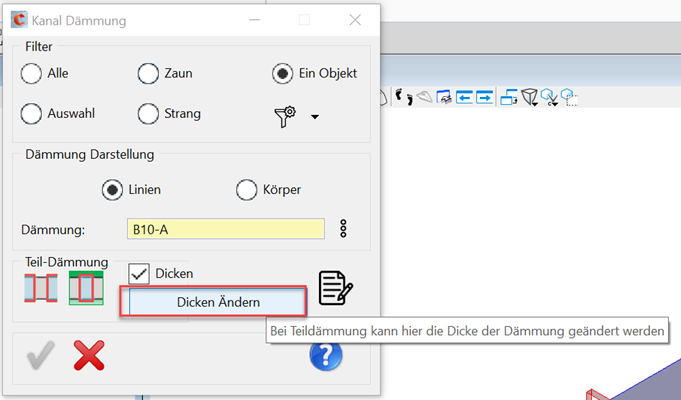Click the Dämmung input field B10-A
The width and height of the screenshot is (681, 400).
(226, 229)
